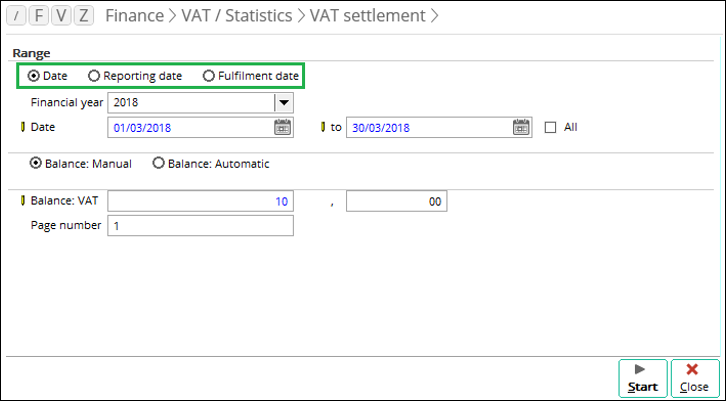Image resolution: width=726 pixels, height=401 pixels.
Task: Open VAT / Statistics breadcrumb item
Action: coord(237,16)
